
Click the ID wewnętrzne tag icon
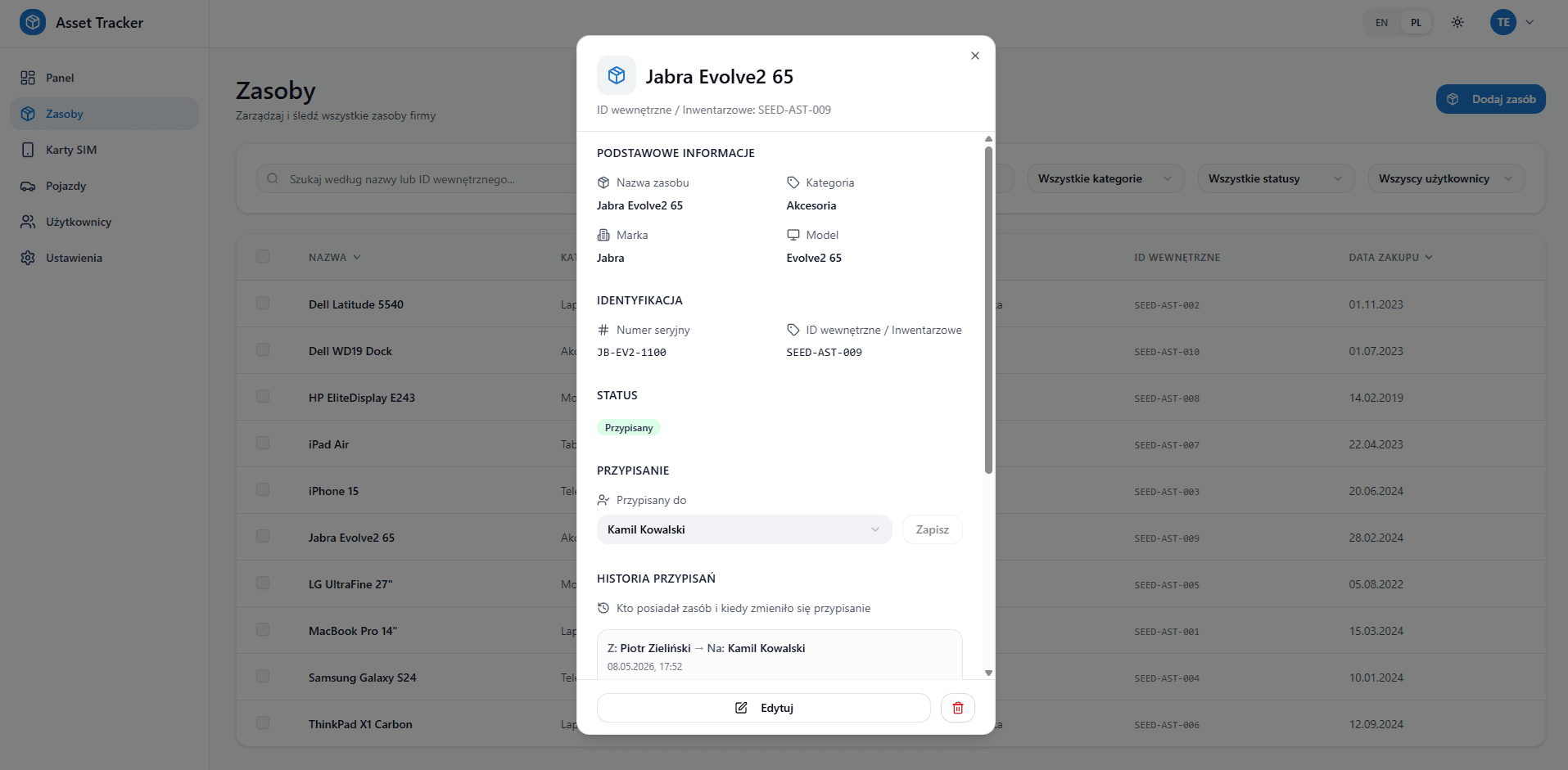pyautogui.click(x=793, y=330)
